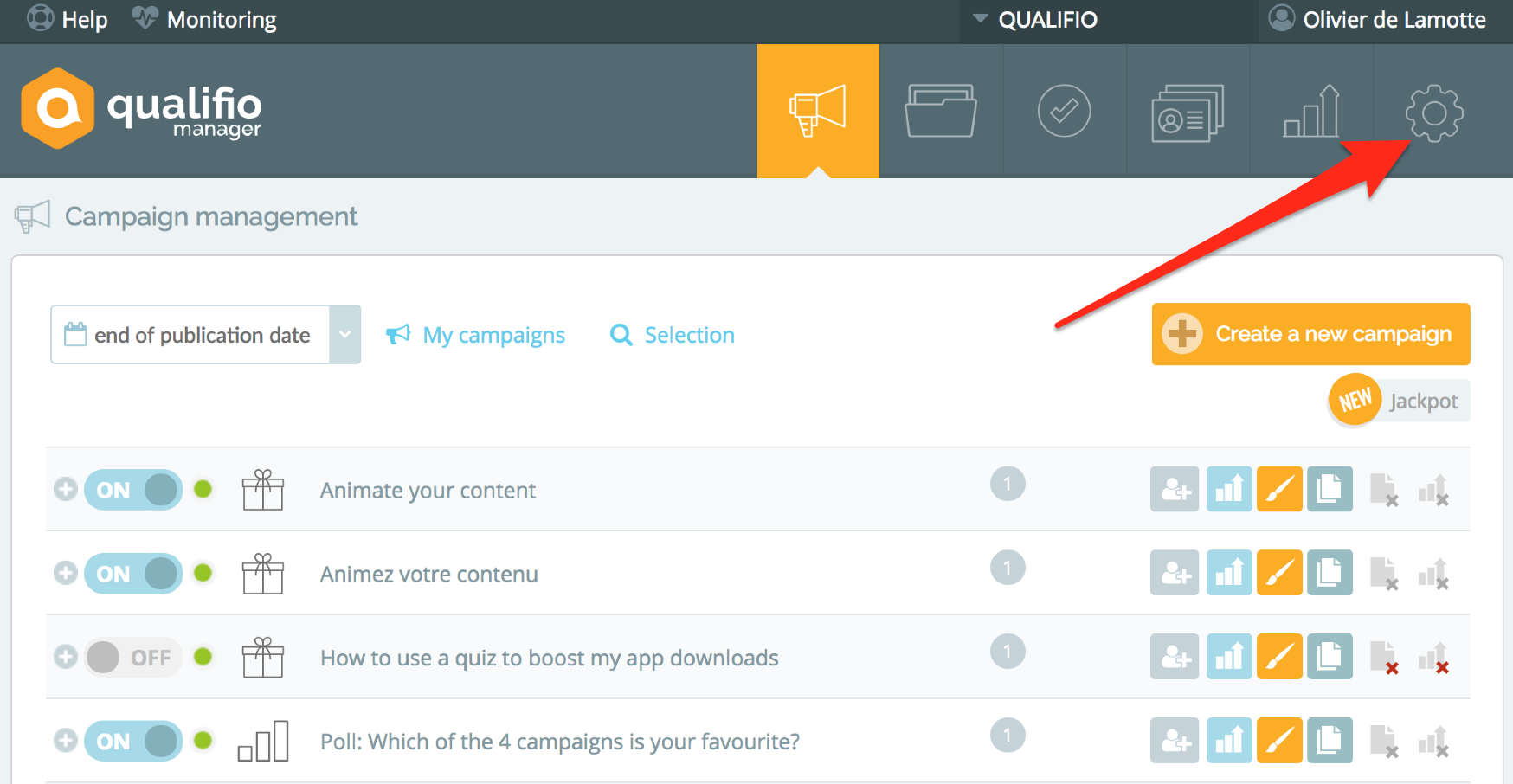
Task: Reset statistics for quiz app downloads campaign
Action: click(1434, 658)
